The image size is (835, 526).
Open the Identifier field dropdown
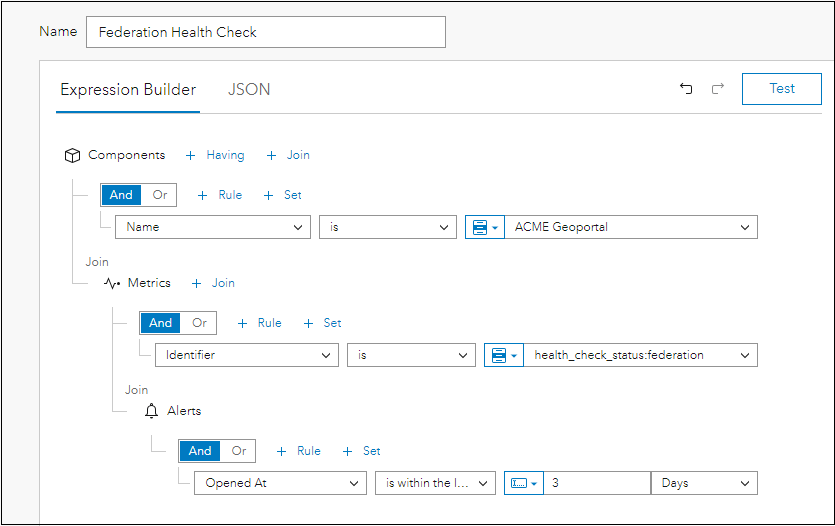(250, 355)
